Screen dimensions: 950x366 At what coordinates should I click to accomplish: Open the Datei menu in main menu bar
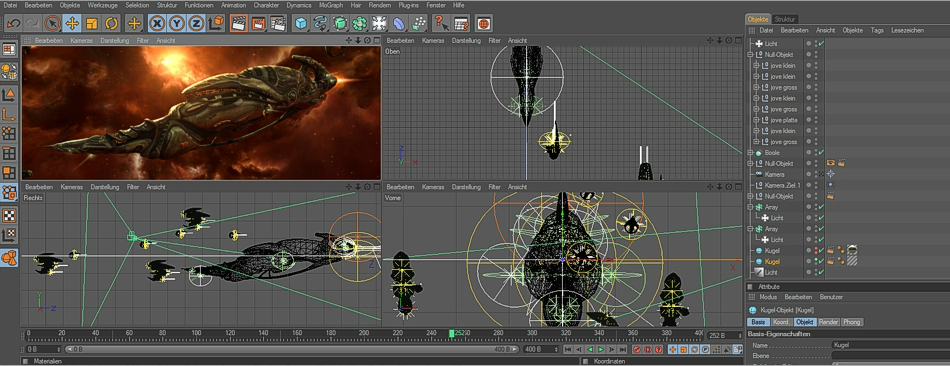10,5
